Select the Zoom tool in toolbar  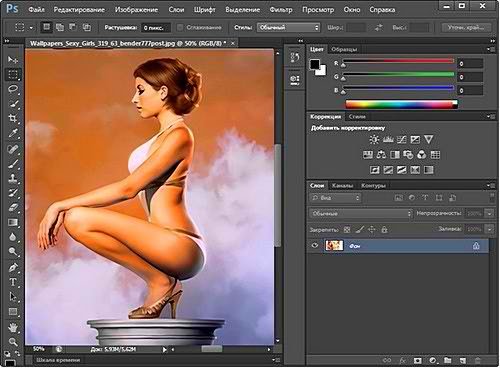point(13,342)
